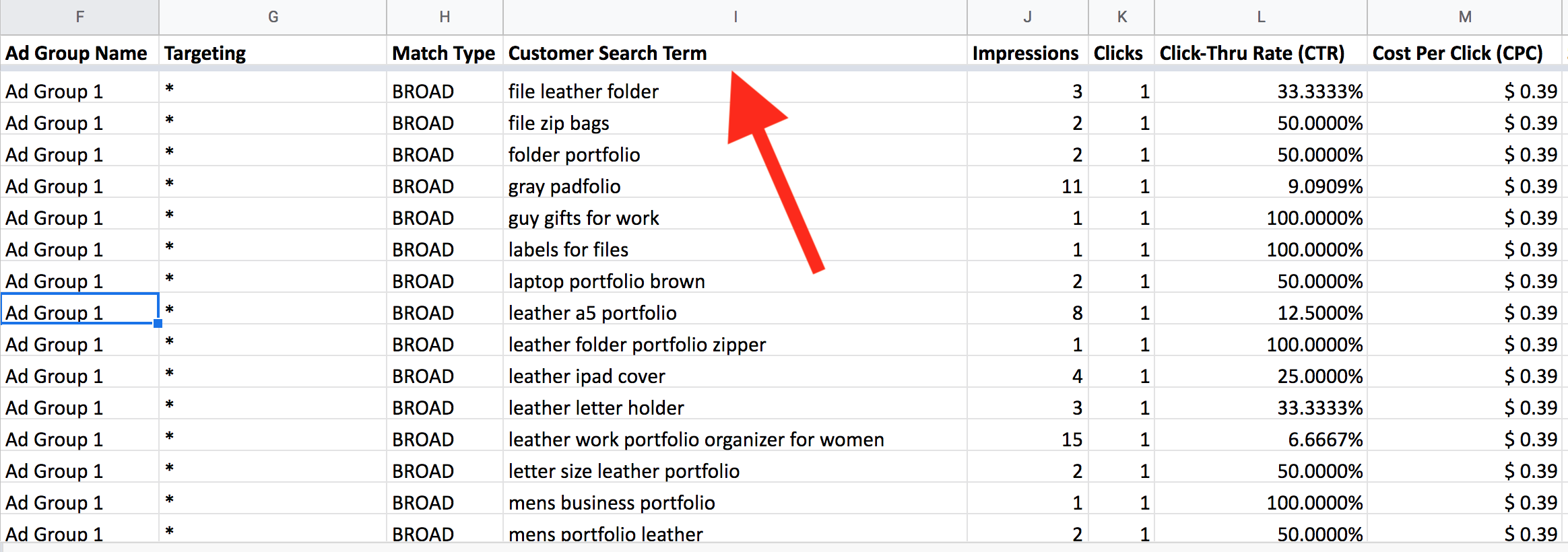Click the 6.6667% click-thru rate cell
Screen dimensions: 1568x552
click(1261, 439)
